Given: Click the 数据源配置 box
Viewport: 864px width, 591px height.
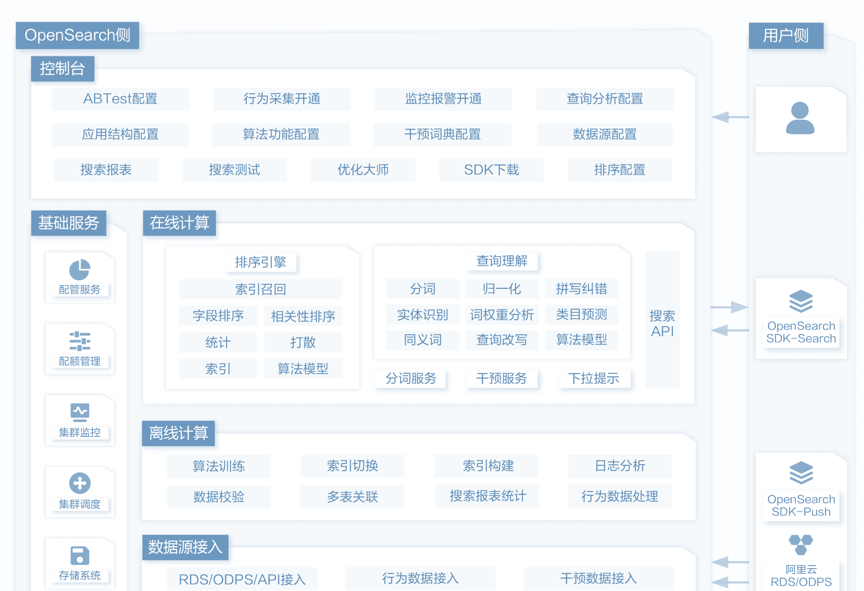Looking at the screenshot, I should point(604,134).
